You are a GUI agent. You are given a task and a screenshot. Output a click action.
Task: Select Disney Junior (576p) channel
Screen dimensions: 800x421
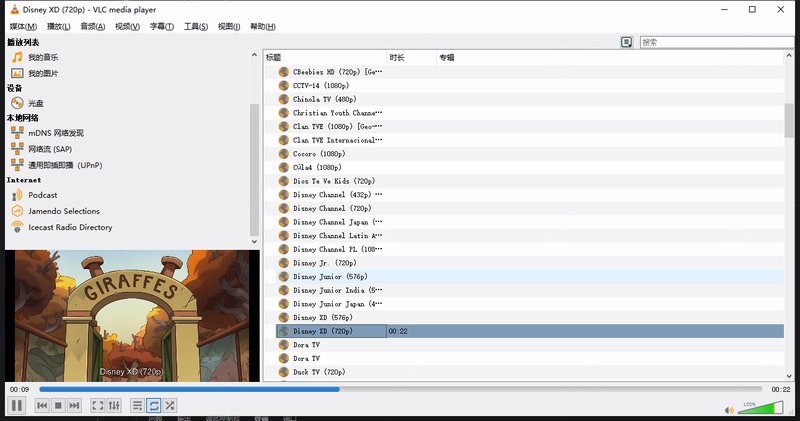coord(329,276)
